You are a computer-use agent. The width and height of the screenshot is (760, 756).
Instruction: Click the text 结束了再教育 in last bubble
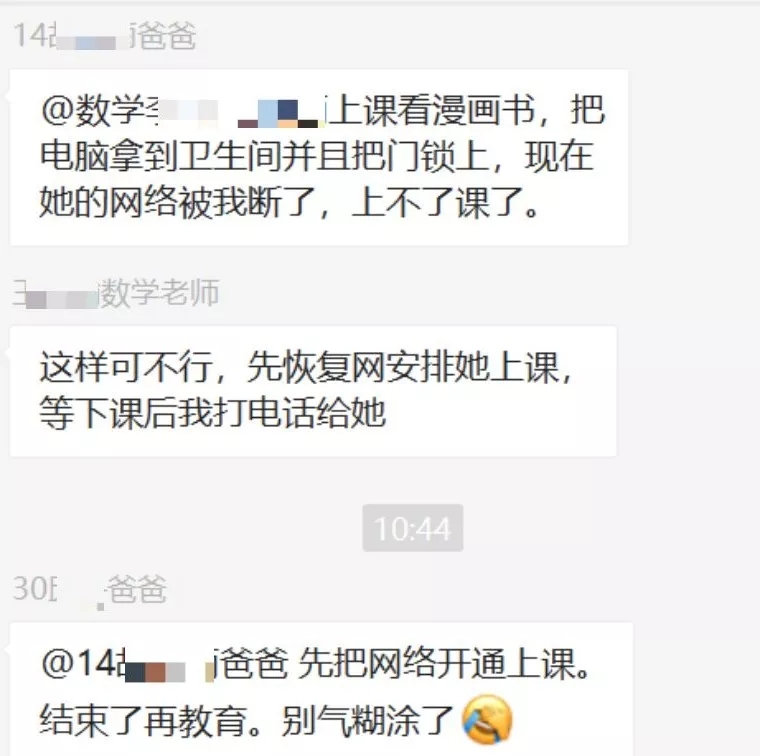143,721
